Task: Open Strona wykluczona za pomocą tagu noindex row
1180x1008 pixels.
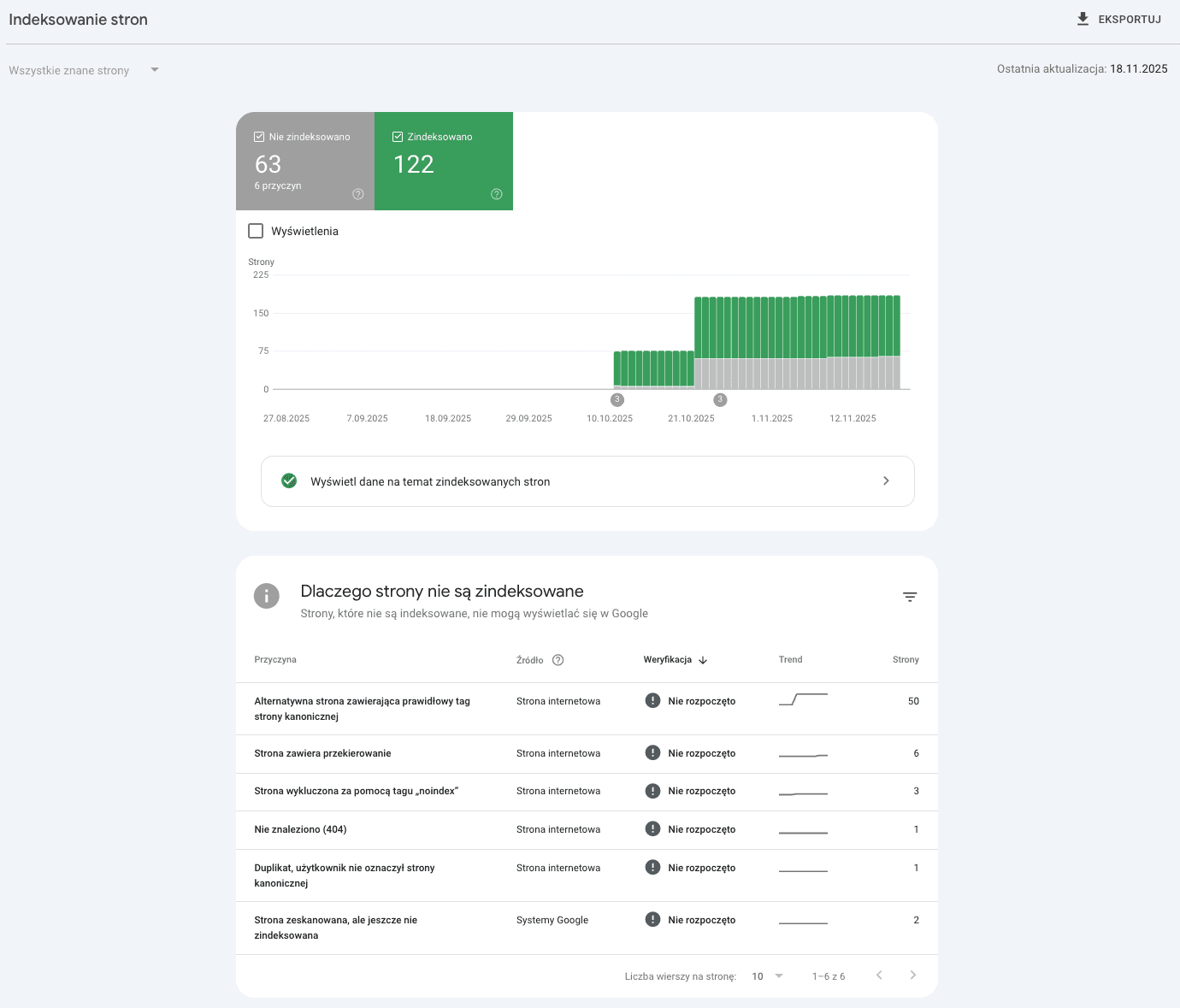Action: coord(587,792)
